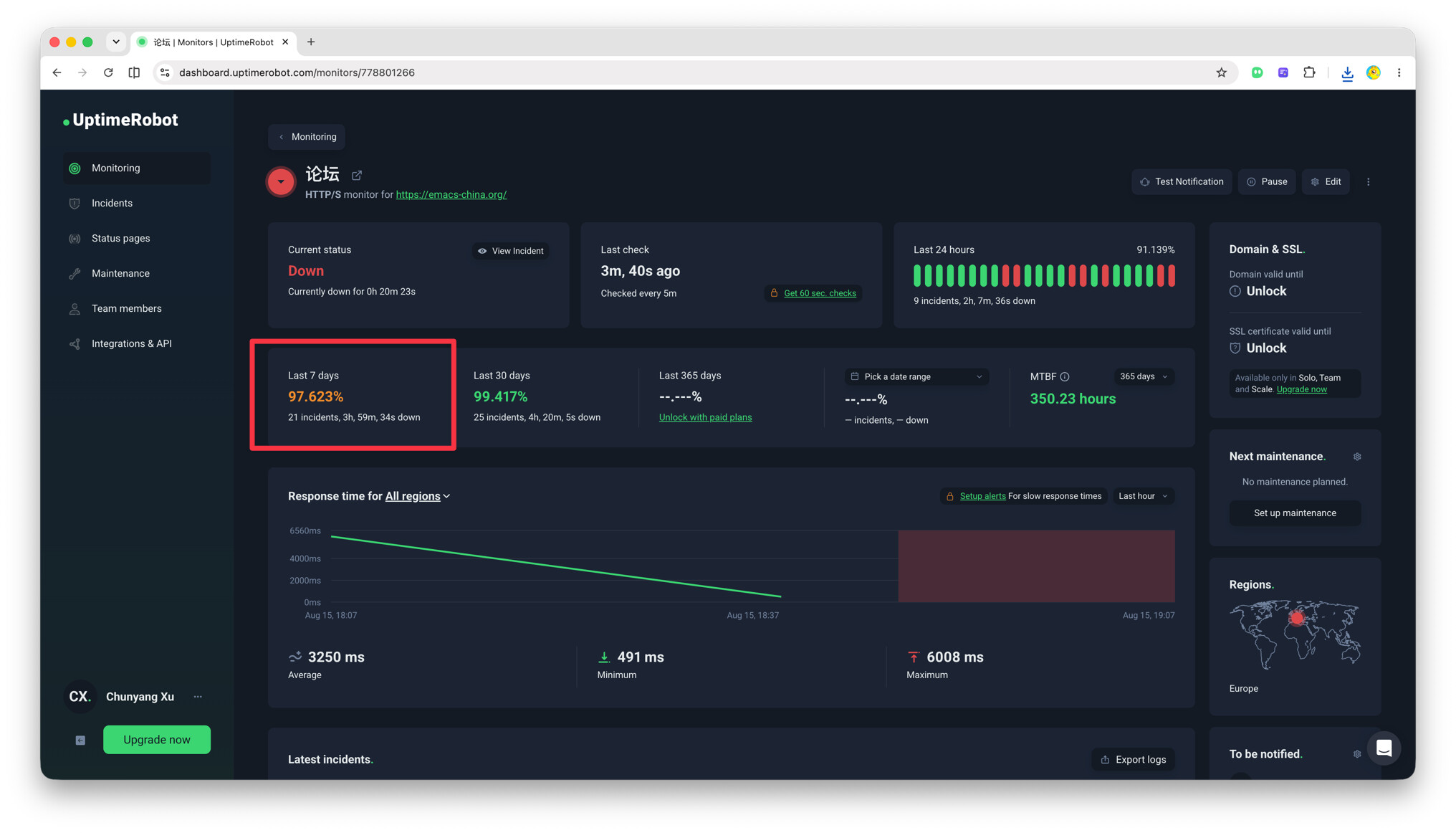Open the https://emacs-china.org/ link

(451, 195)
